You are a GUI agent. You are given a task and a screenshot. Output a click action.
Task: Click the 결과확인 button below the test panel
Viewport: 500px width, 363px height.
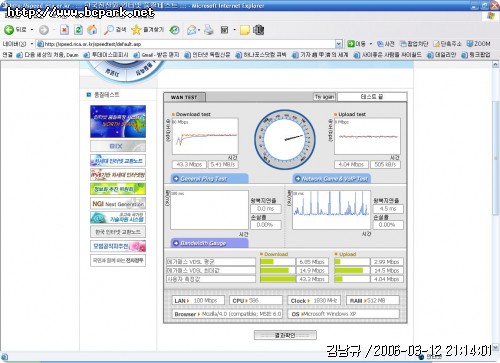tap(285, 335)
